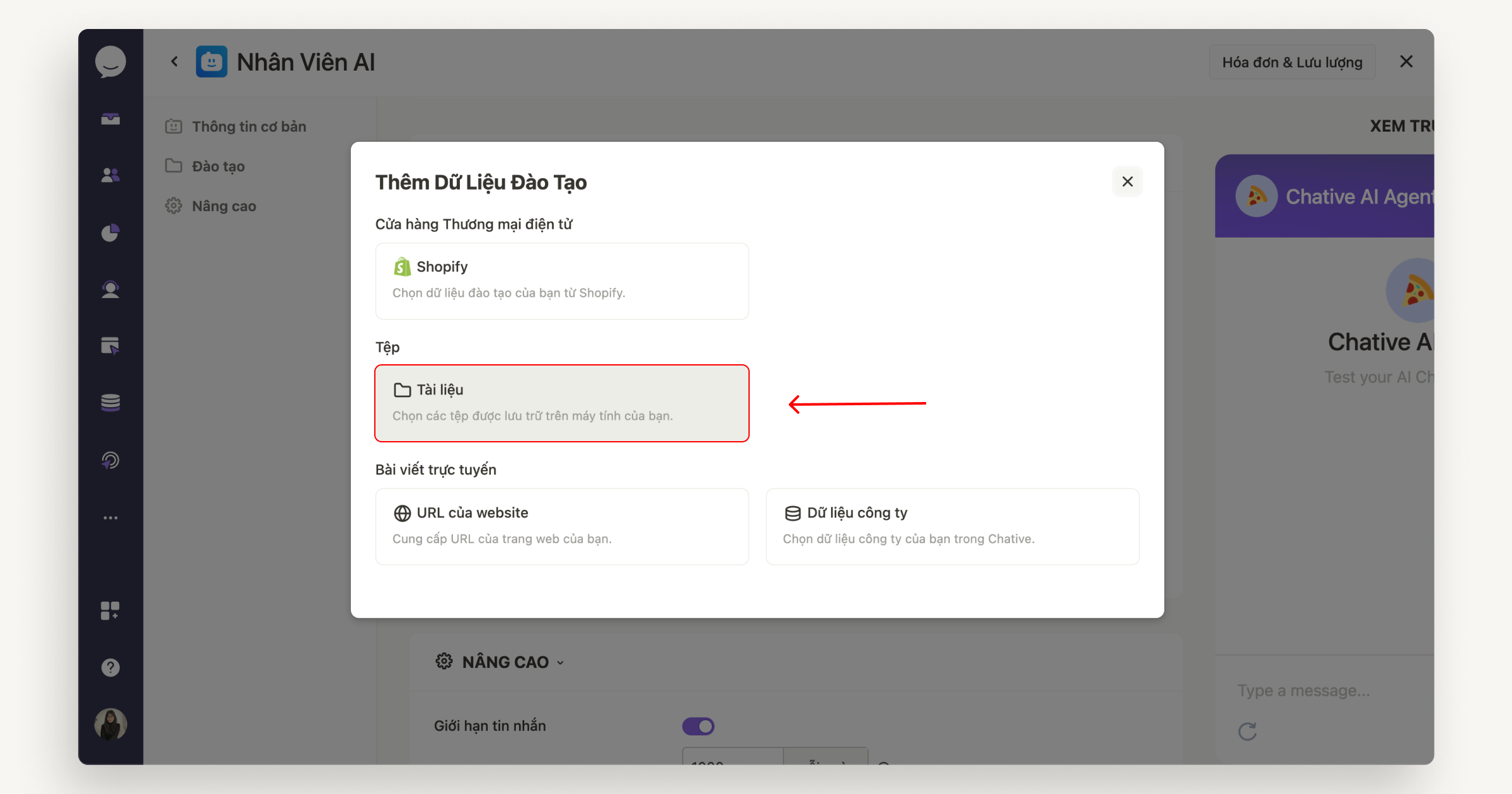
Task: Open the three-dots more menu in sidebar
Action: point(110,518)
